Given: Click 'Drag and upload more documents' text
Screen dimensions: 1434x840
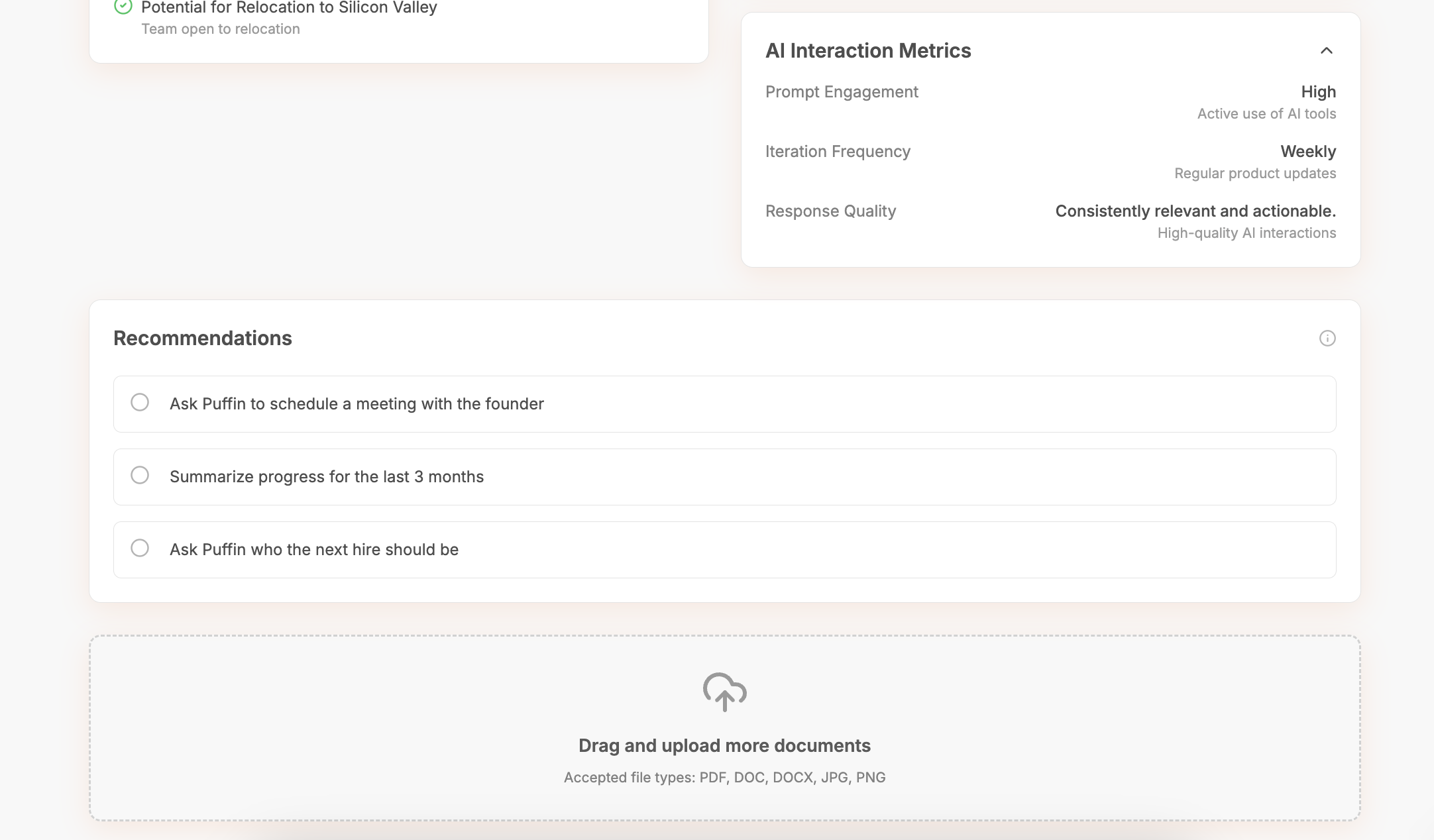Looking at the screenshot, I should click(x=724, y=746).
